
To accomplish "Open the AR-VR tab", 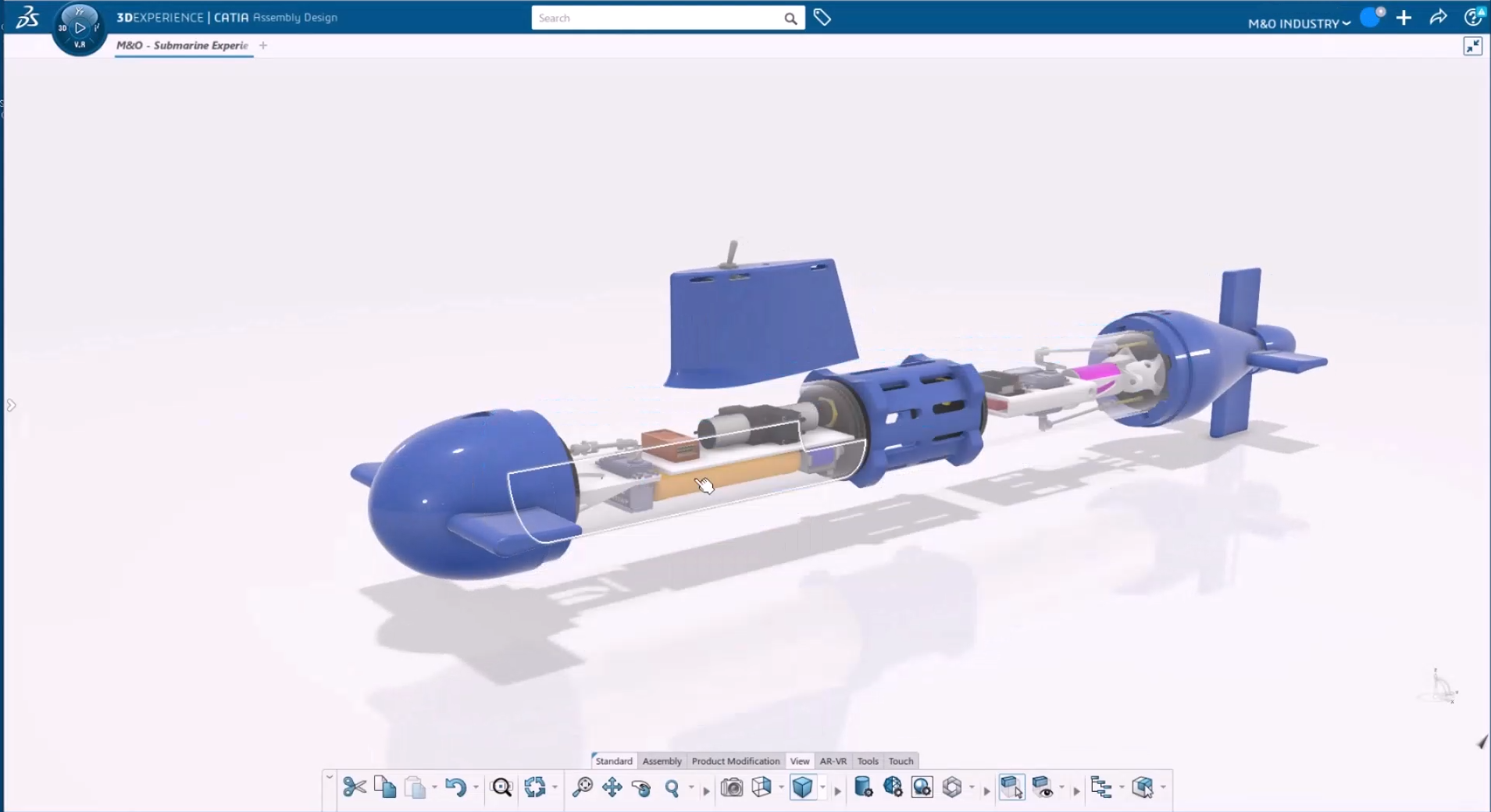I will (x=833, y=760).
